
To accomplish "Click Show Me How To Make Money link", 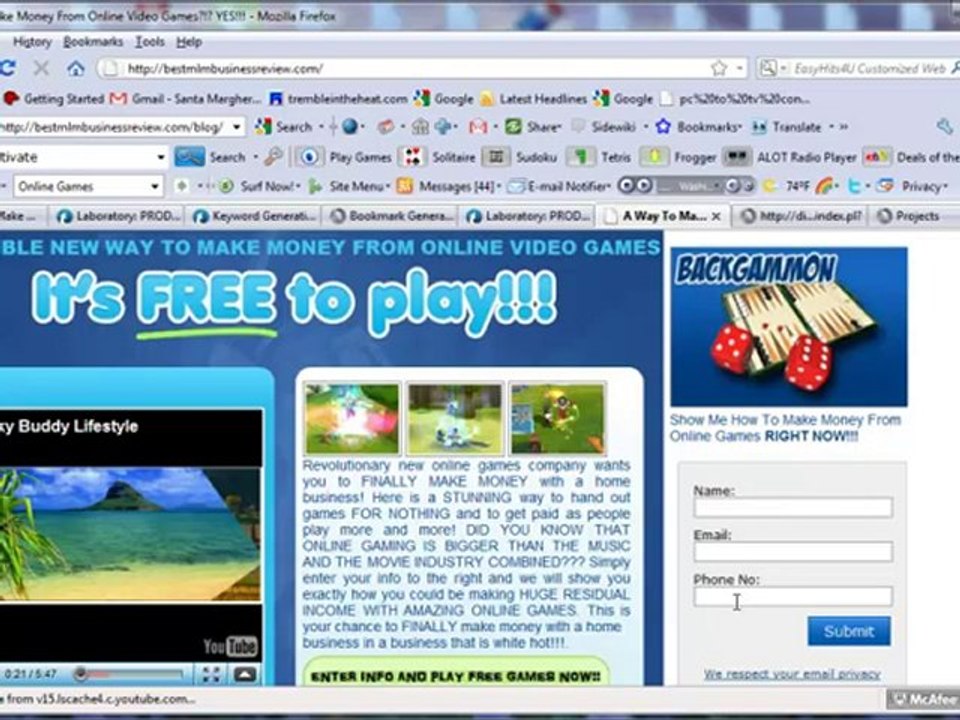I will coord(785,428).
